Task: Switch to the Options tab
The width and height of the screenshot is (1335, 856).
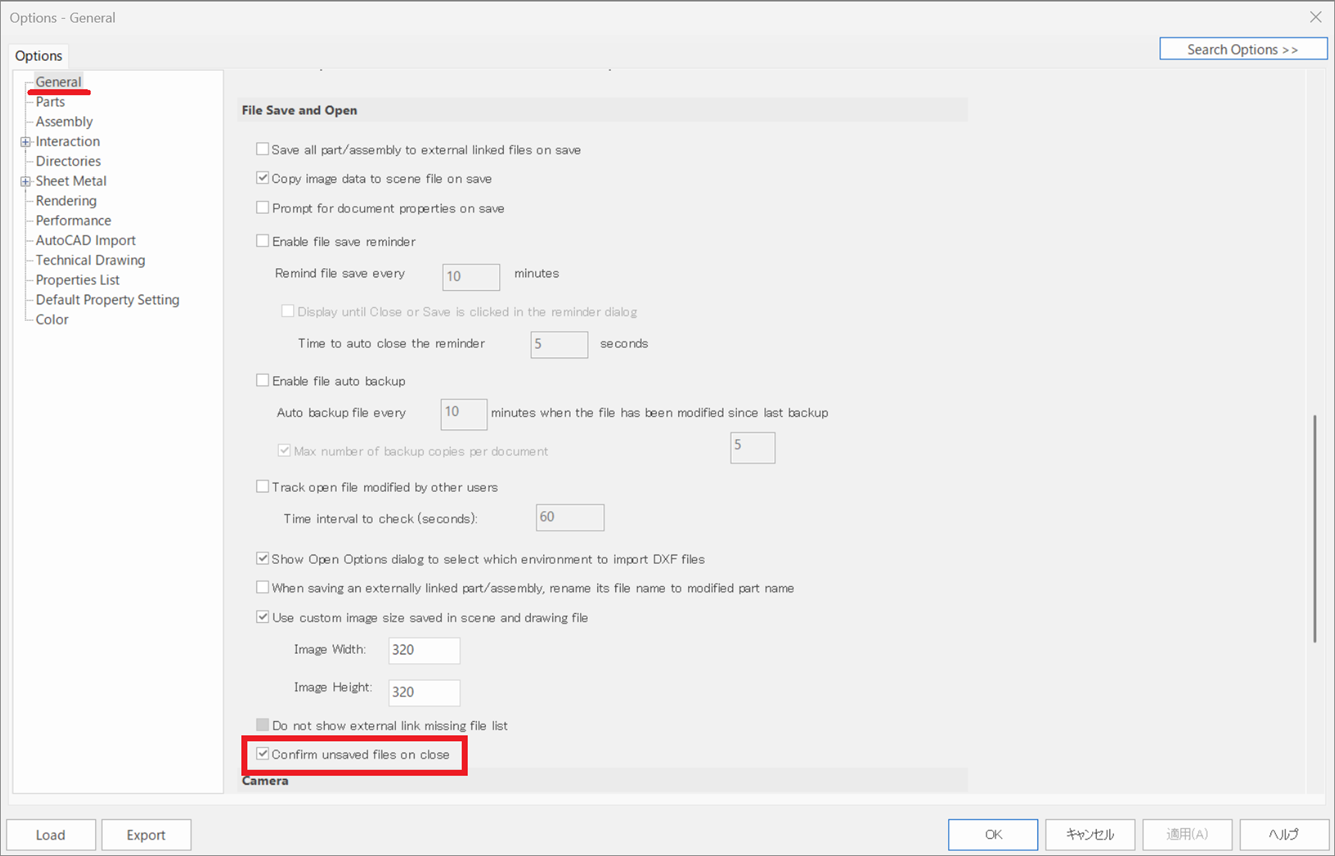Action: pos(39,56)
